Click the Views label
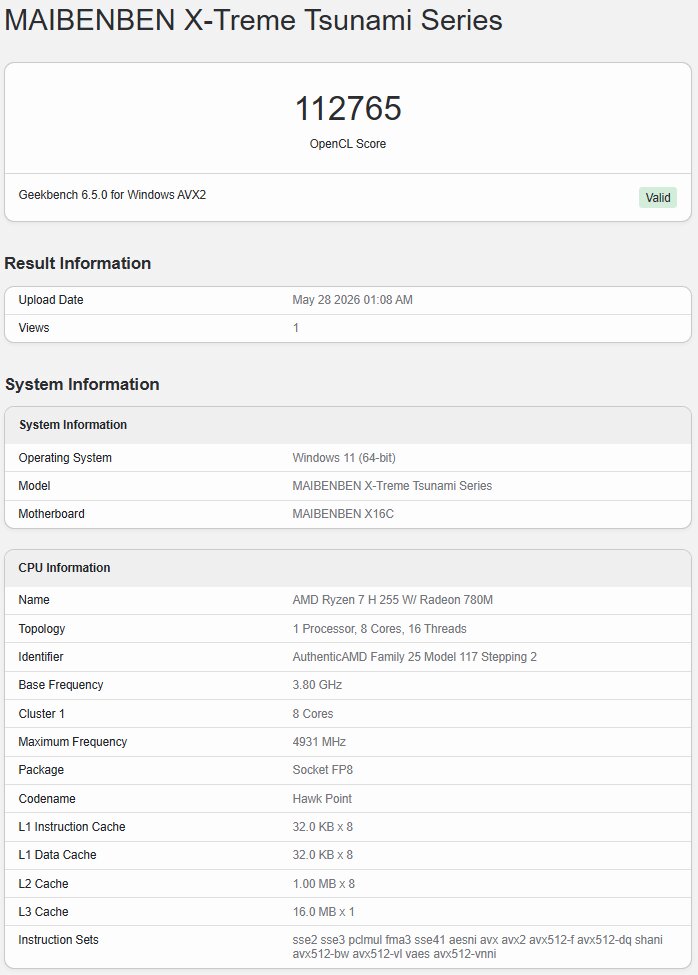 [34, 328]
